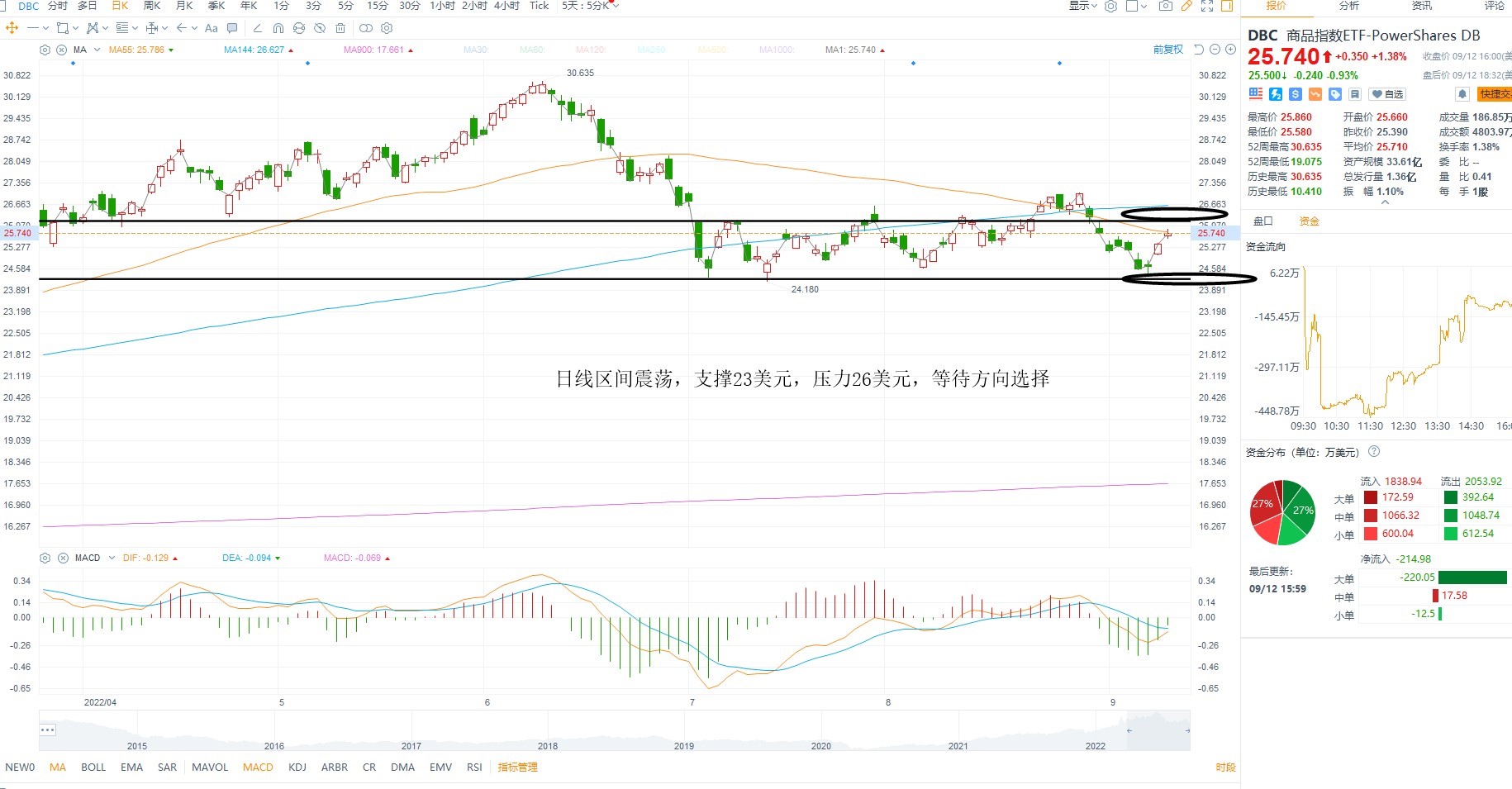This screenshot has width=1512, height=789.
Task: Select the price range measure tool
Action: [152, 28]
